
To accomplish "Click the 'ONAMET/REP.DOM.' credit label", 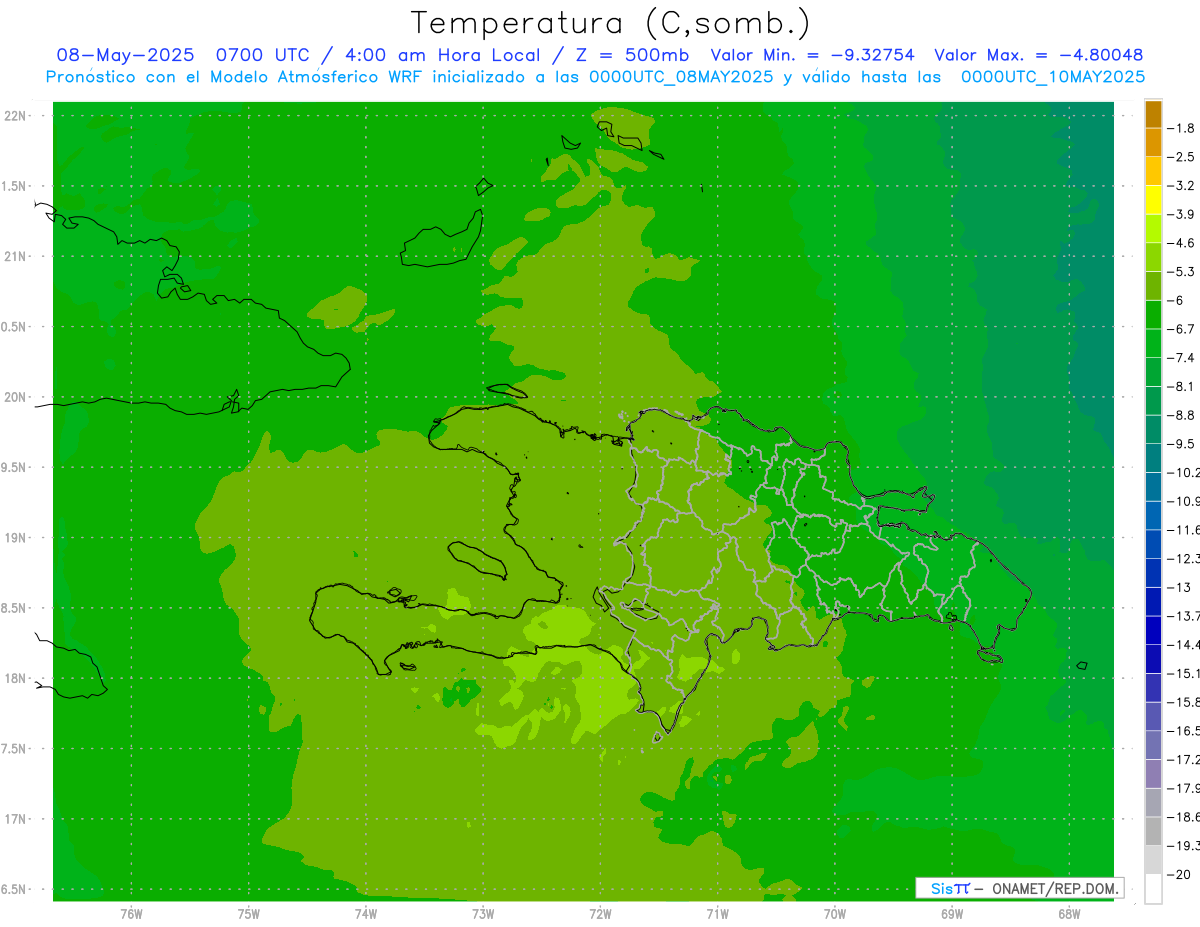I will [1055, 888].
